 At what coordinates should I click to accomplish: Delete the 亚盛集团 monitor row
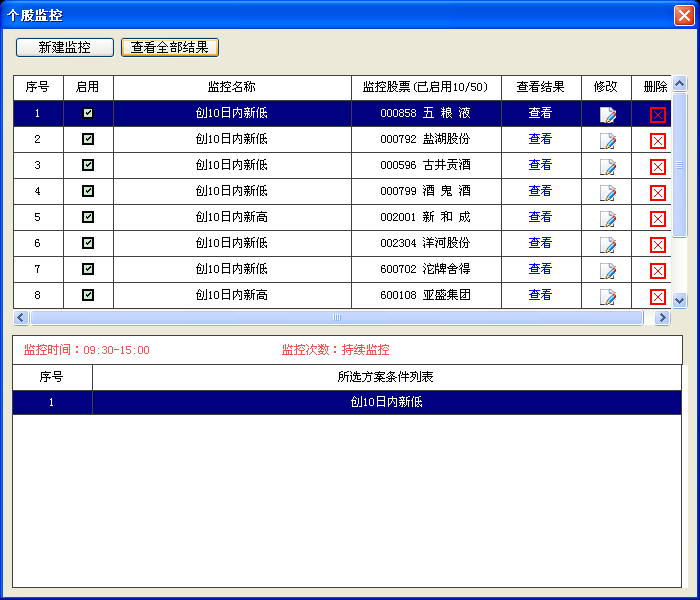[x=657, y=297]
